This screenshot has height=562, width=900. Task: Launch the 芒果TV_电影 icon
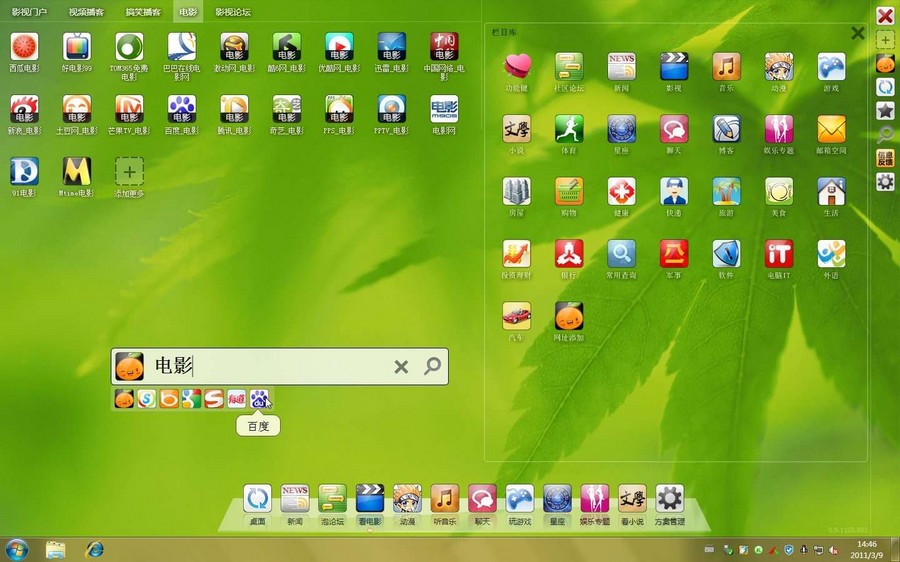click(129, 109)
